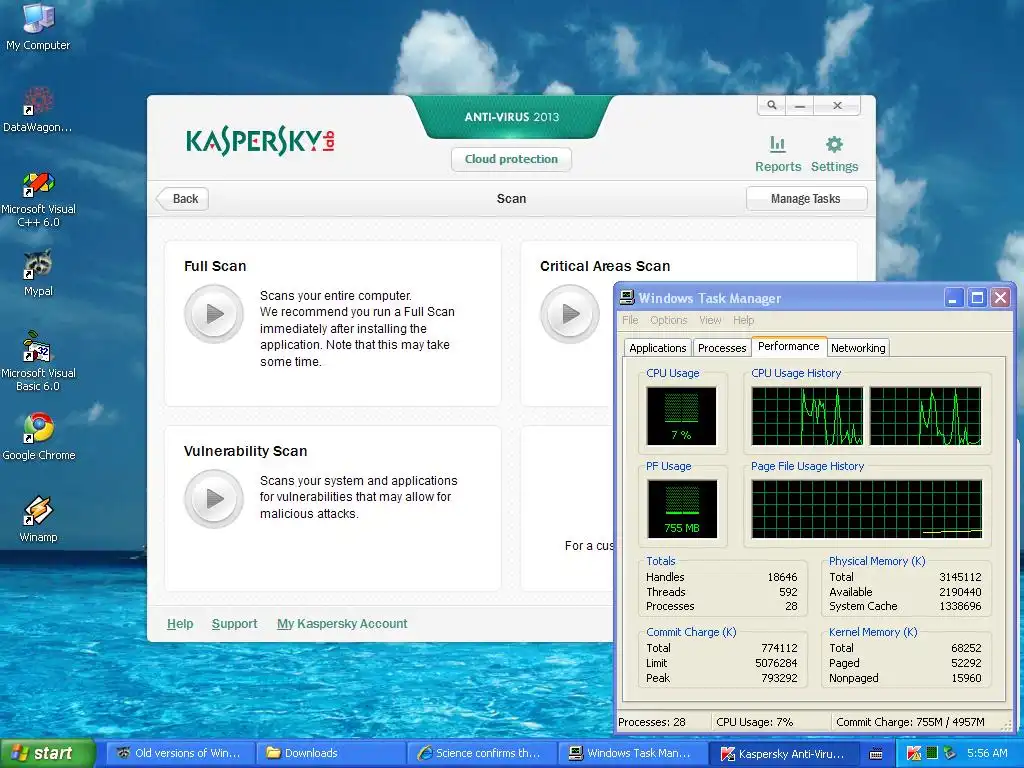The image size is (1024, 768).
Task: Switch to the Applications tab
Action: (658, 348)
